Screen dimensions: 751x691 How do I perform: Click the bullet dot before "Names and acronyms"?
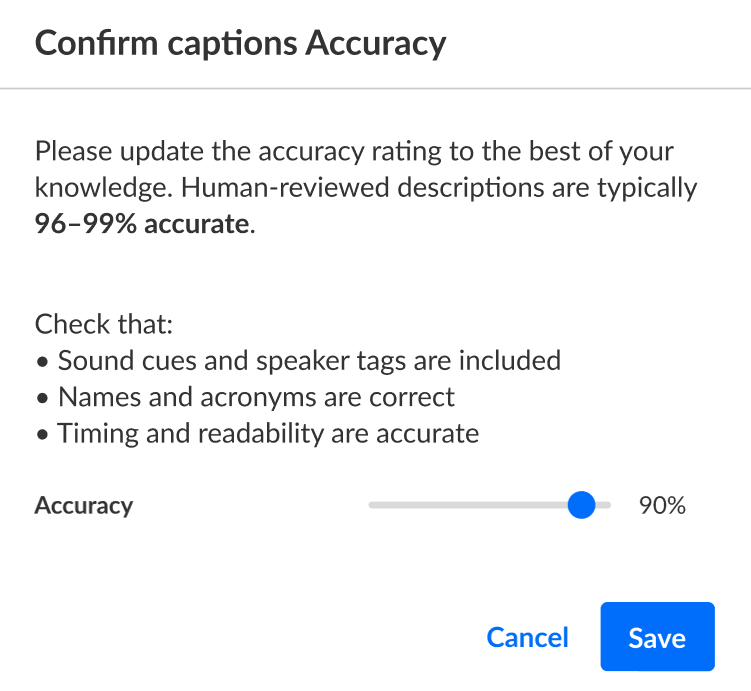click(x=42, y=398)
